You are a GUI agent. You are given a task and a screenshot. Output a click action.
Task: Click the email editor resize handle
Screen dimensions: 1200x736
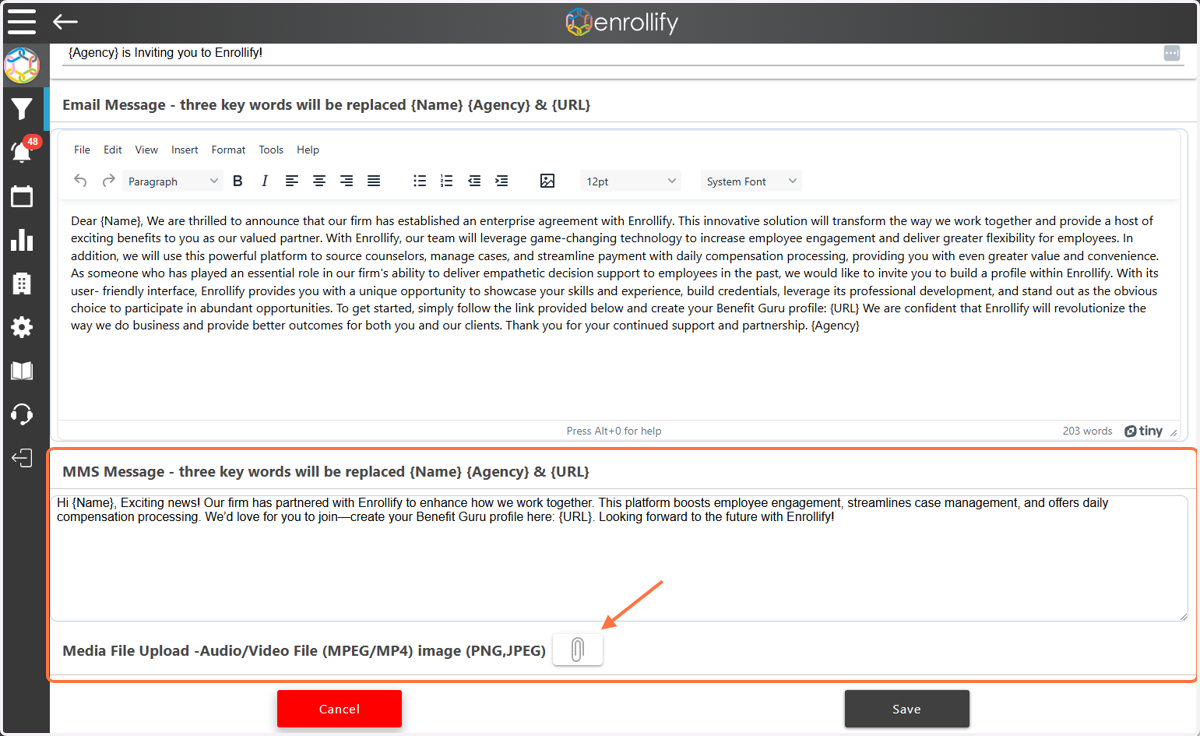1173,432
